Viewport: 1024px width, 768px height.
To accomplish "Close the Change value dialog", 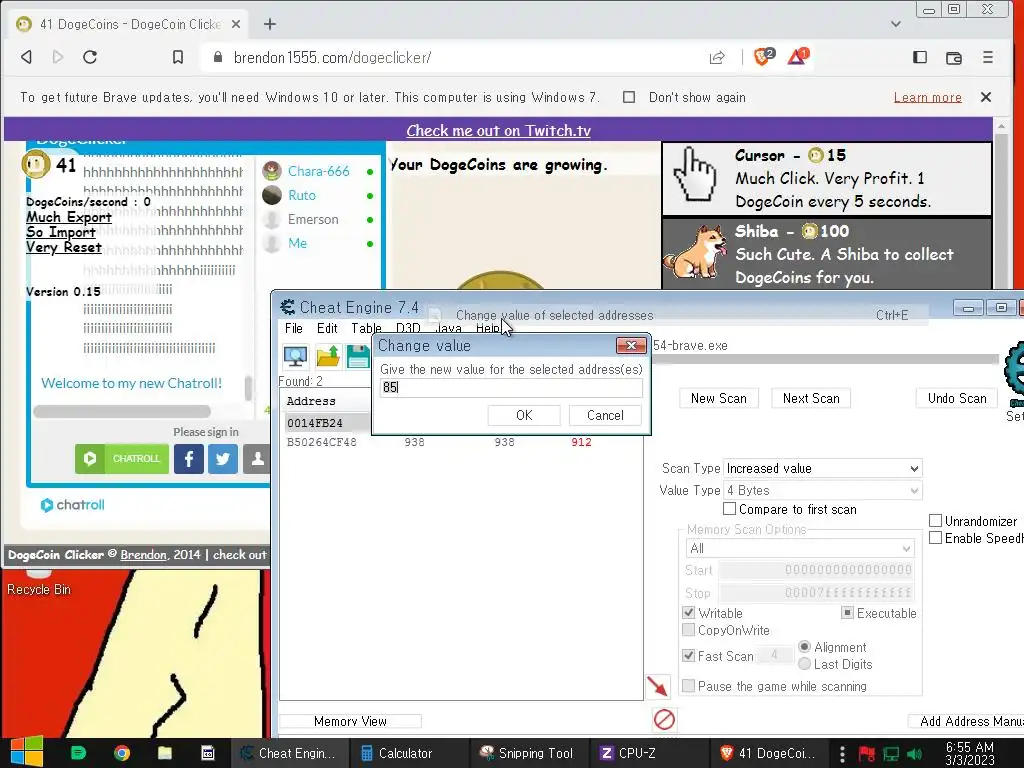I will click(632, 345).
